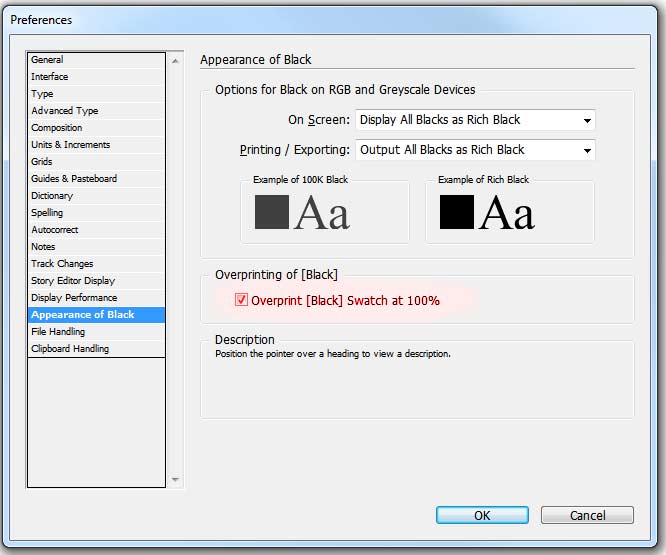Click the Printing / Exporting label
Viewport: 666px width, 555px height.
click(295, 150)
